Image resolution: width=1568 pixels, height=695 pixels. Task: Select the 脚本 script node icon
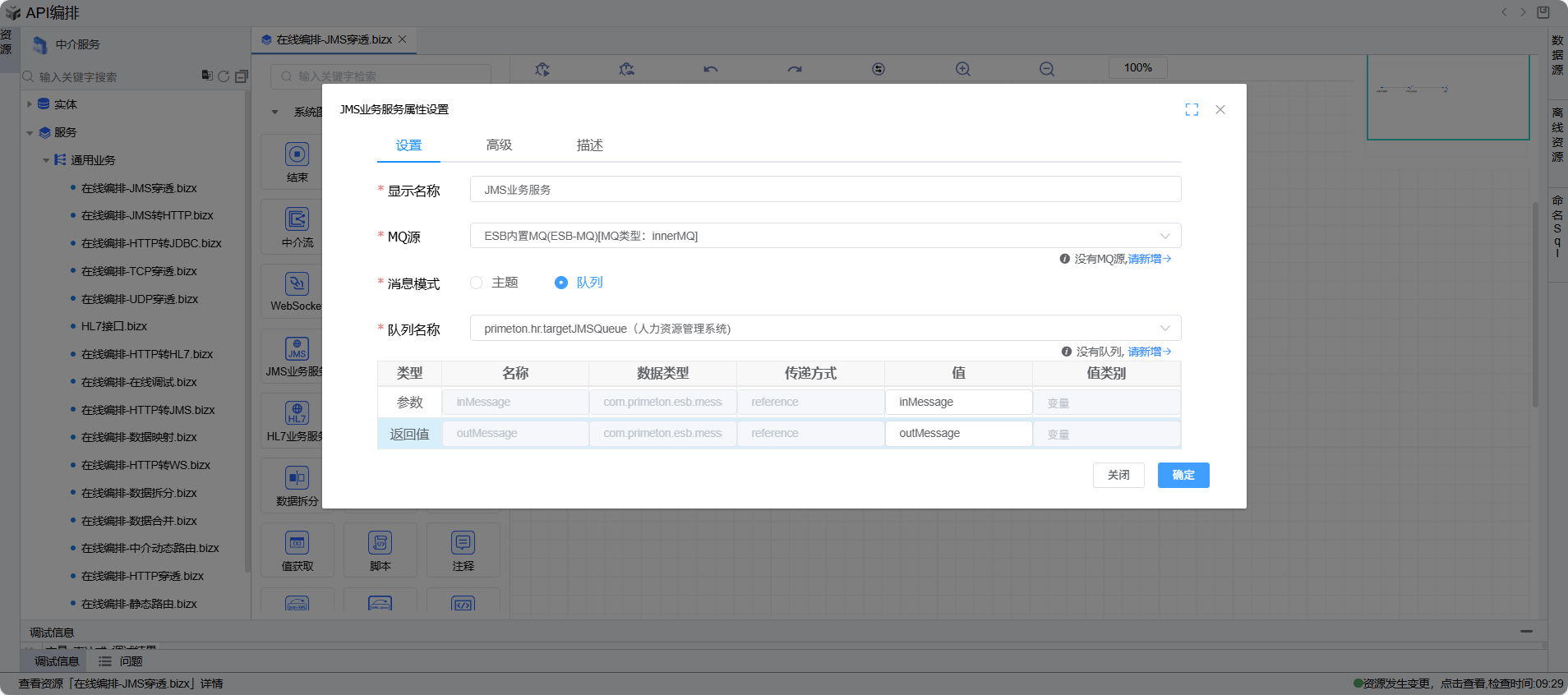(380, 543)
